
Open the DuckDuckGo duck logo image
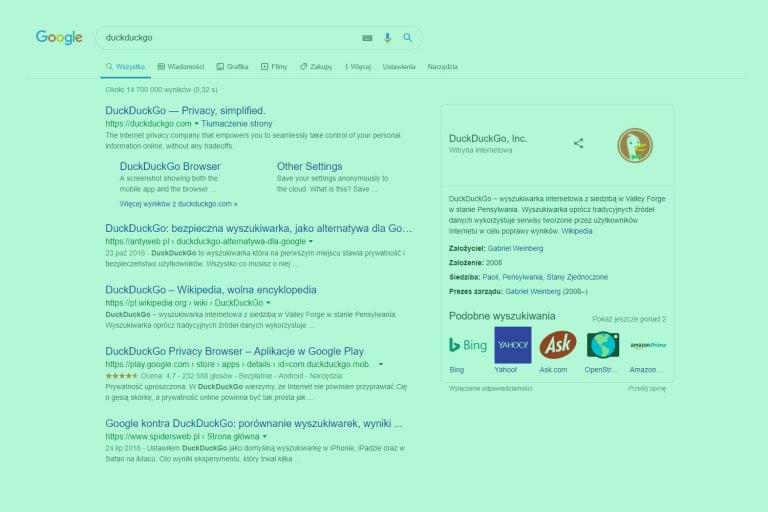pos(635,146)
